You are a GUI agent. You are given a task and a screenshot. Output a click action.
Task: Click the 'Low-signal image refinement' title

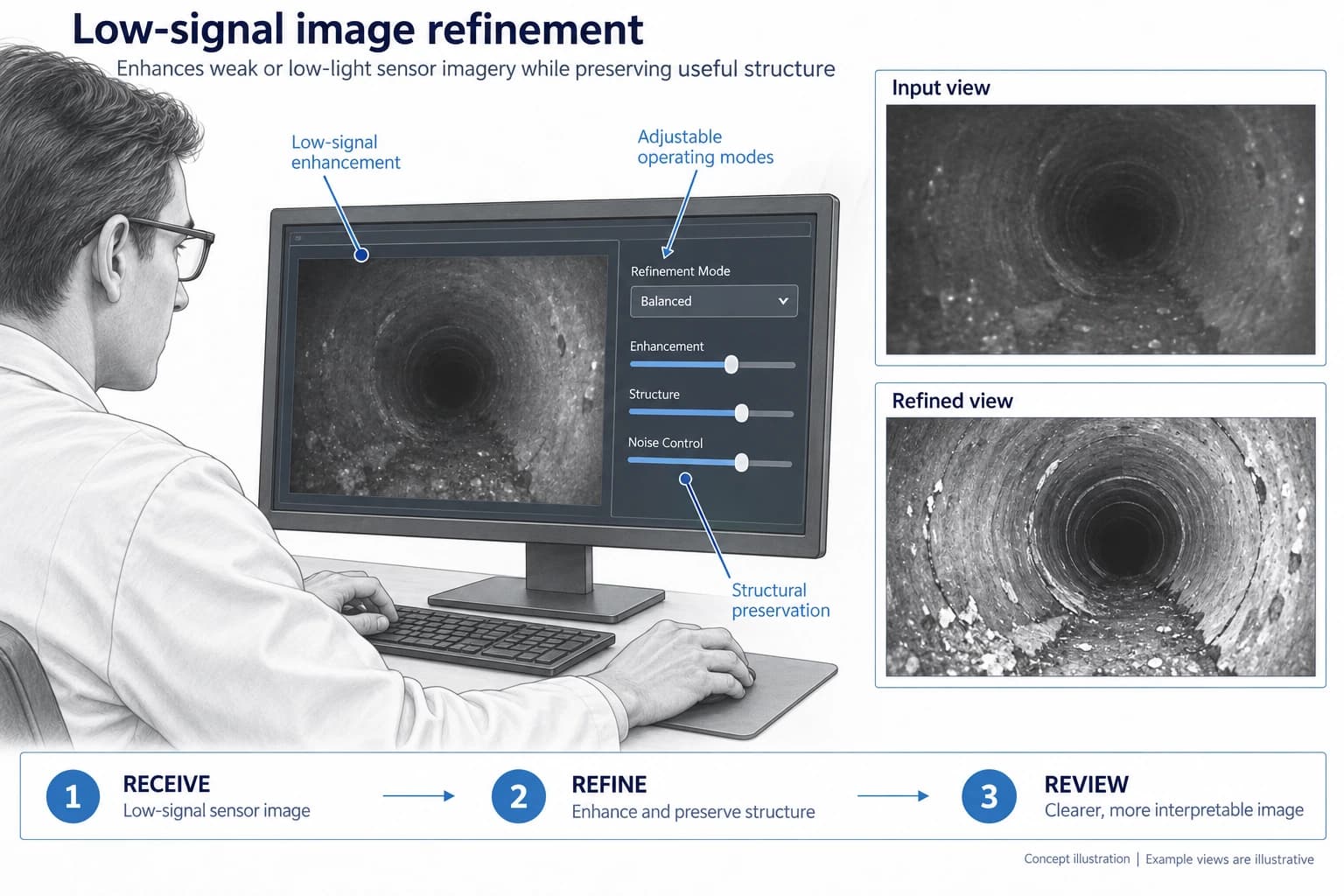click(357, 30)
